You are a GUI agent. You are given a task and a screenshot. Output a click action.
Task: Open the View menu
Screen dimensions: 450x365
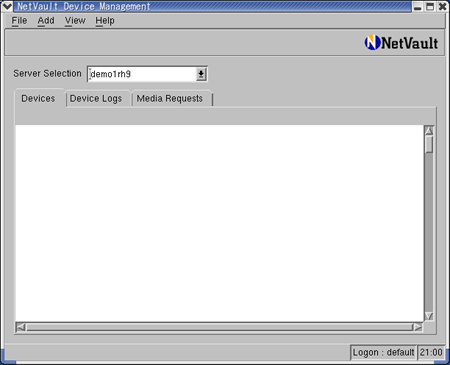(x=75, y=21)
